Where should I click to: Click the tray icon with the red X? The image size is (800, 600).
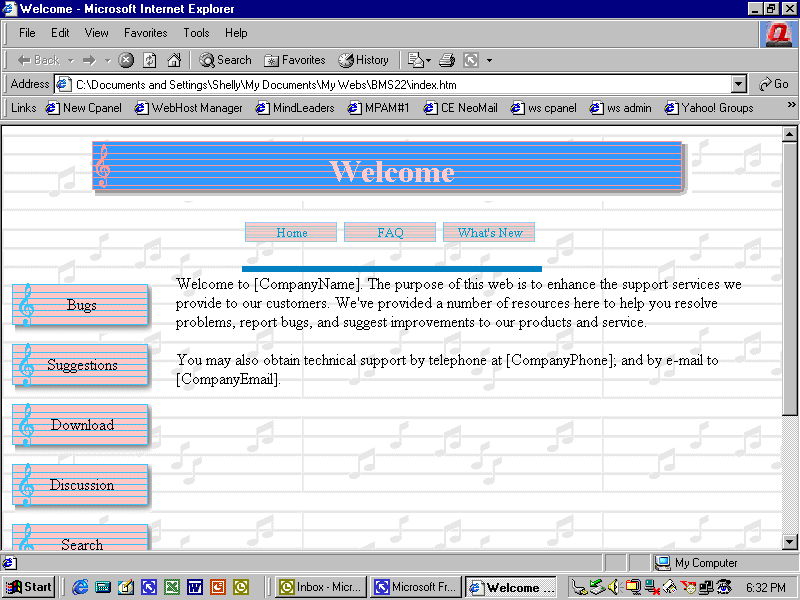653,587
